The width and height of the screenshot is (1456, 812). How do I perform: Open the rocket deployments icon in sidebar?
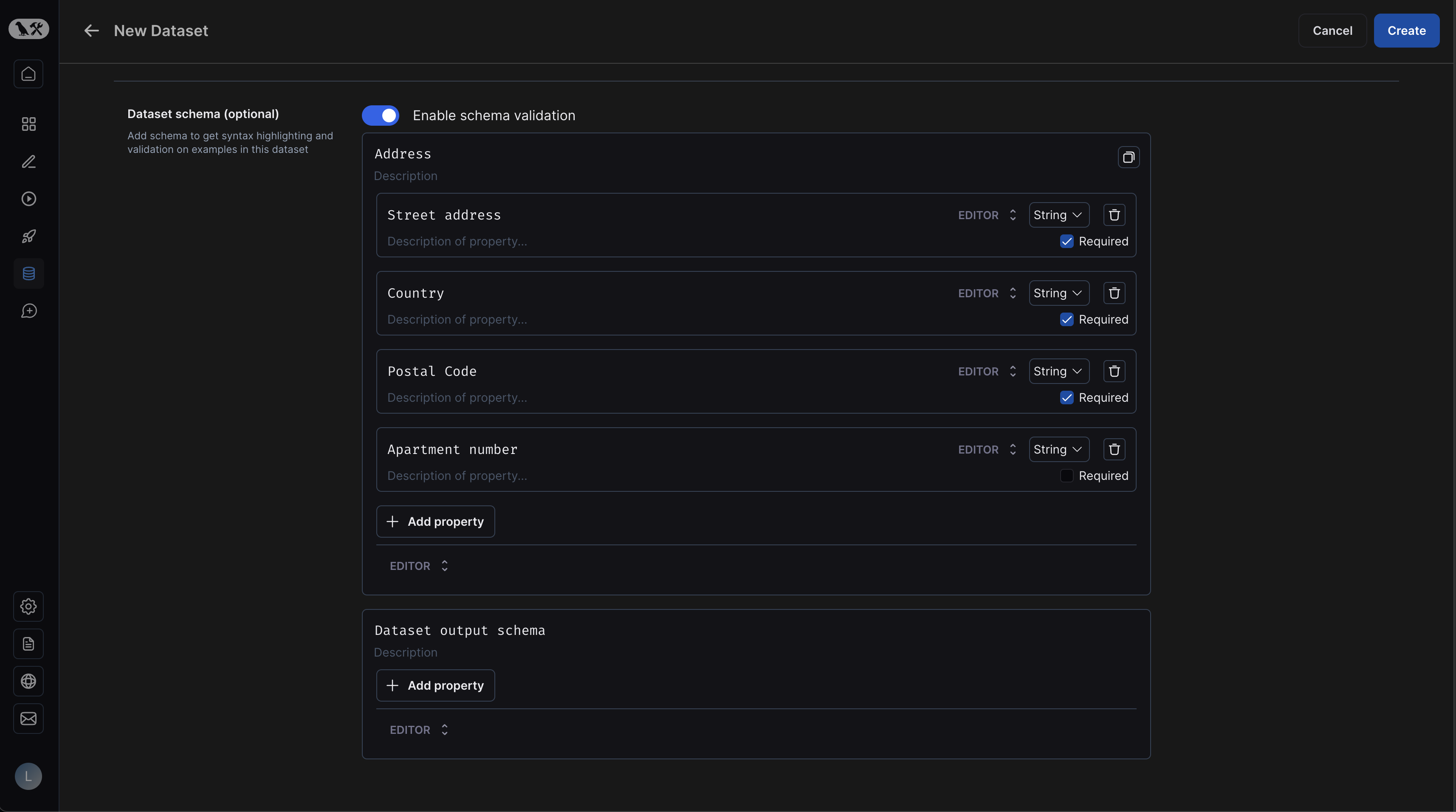click(28, 236)
